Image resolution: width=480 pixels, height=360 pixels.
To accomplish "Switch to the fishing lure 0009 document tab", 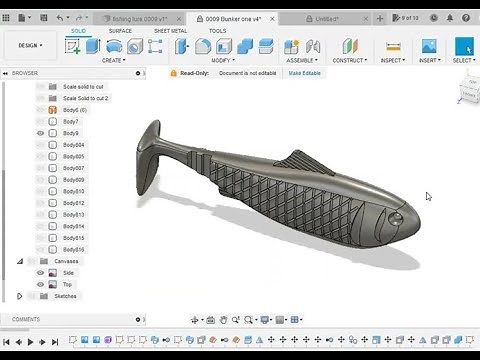I will (x=139, y=19).
